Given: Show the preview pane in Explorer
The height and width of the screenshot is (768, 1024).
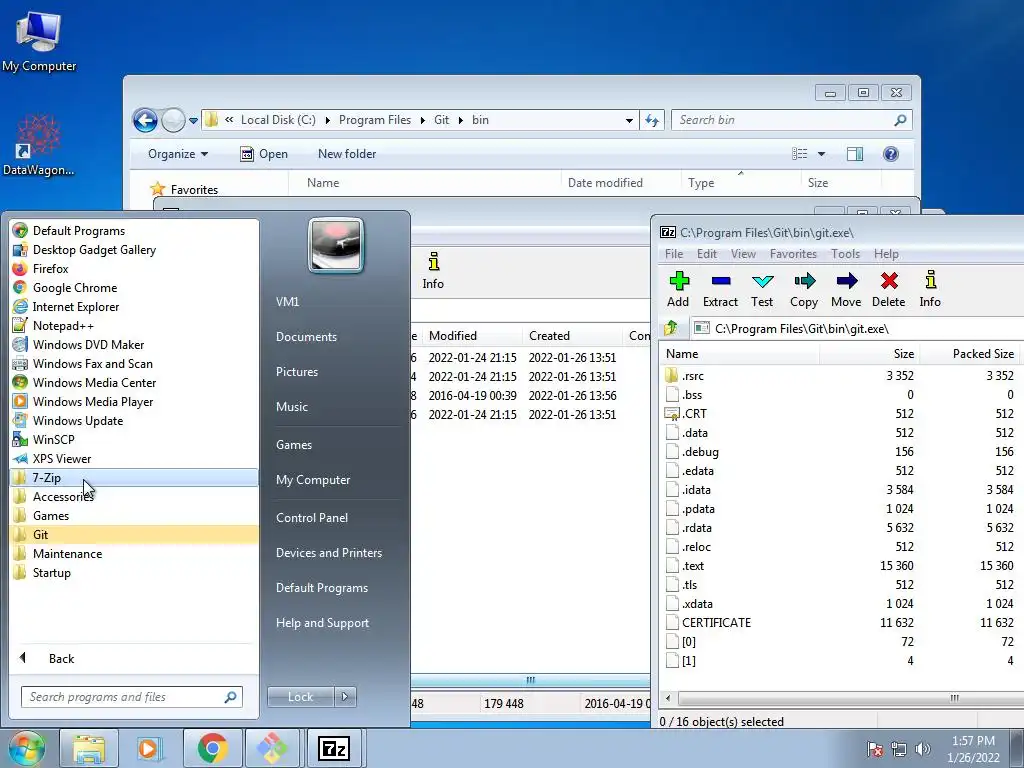Looking at the screenshot, I should pos(855,154).
